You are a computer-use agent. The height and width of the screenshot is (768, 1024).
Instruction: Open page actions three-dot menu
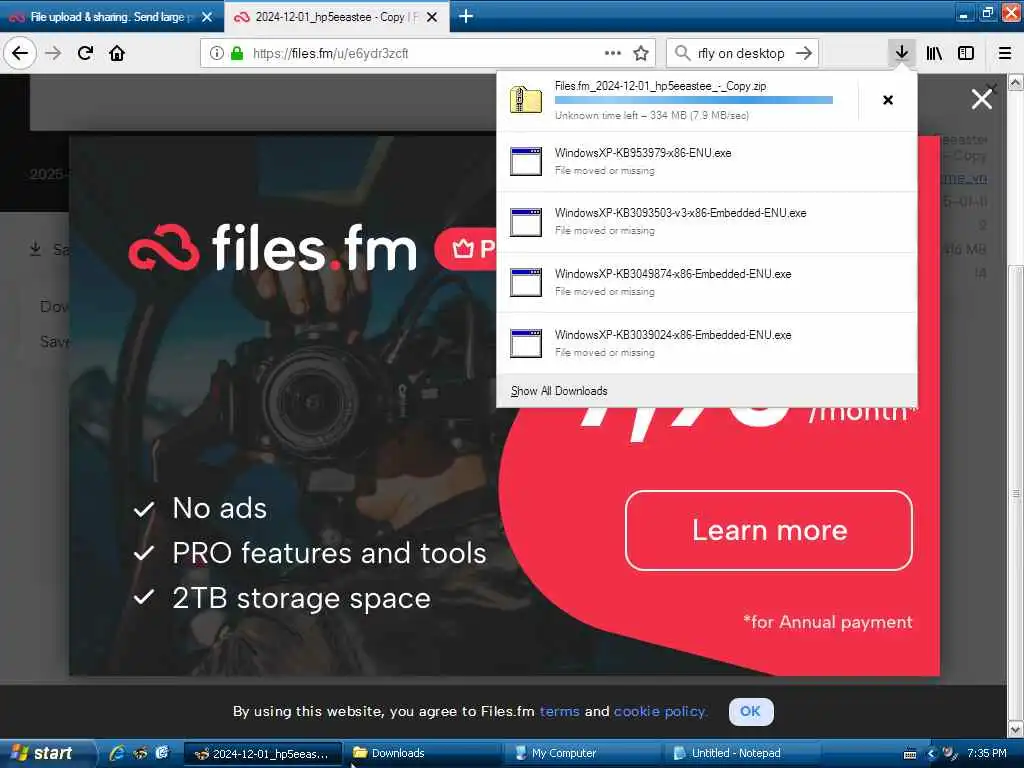point(613,53)
